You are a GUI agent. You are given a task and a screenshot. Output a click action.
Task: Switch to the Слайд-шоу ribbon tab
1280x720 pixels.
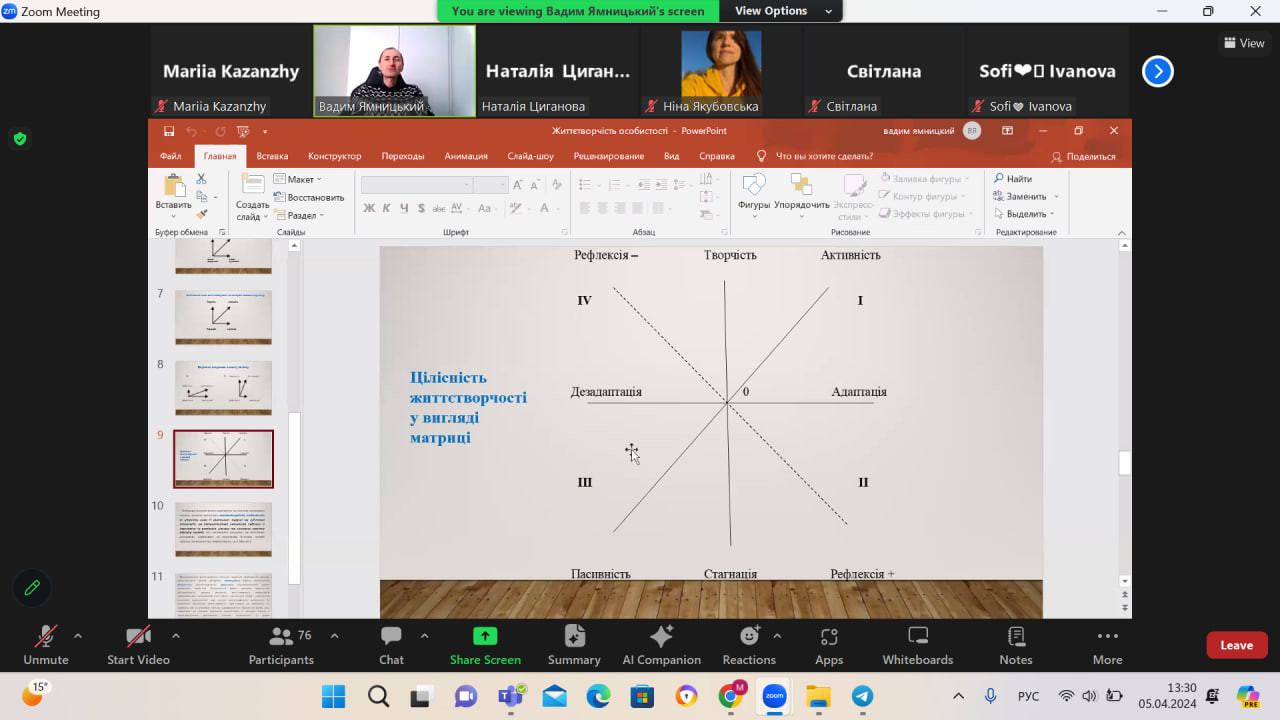click(x=530, y=156)
